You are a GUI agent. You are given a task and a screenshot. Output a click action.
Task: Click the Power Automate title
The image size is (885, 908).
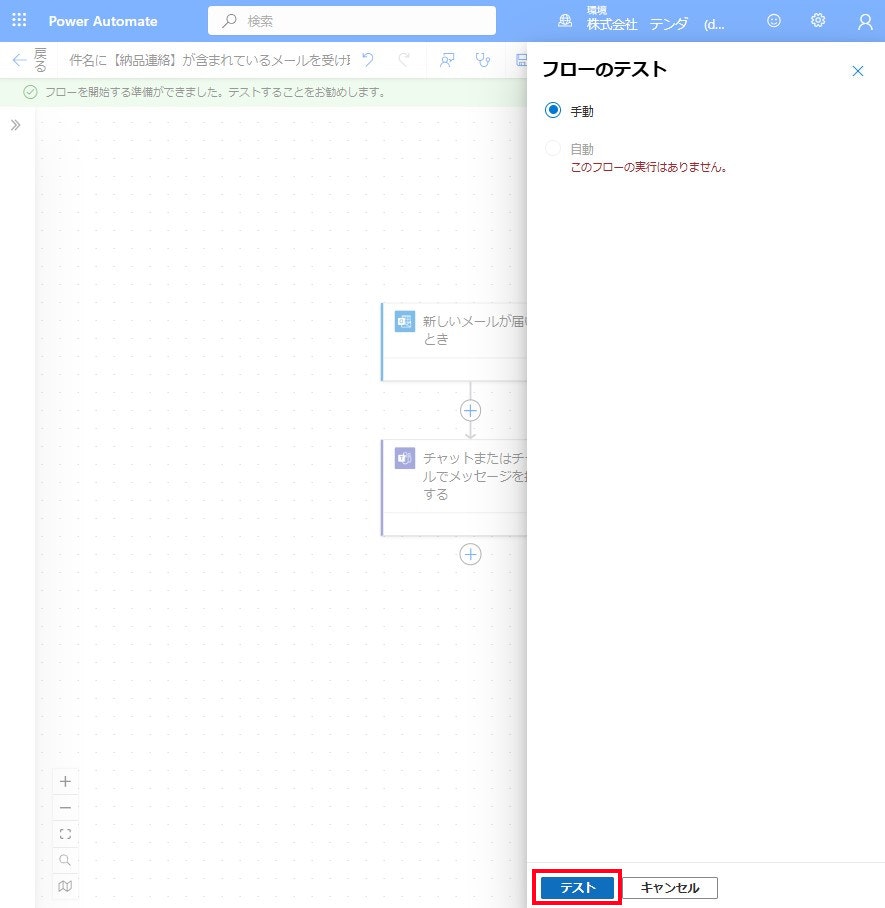click(x=103, y=21)
